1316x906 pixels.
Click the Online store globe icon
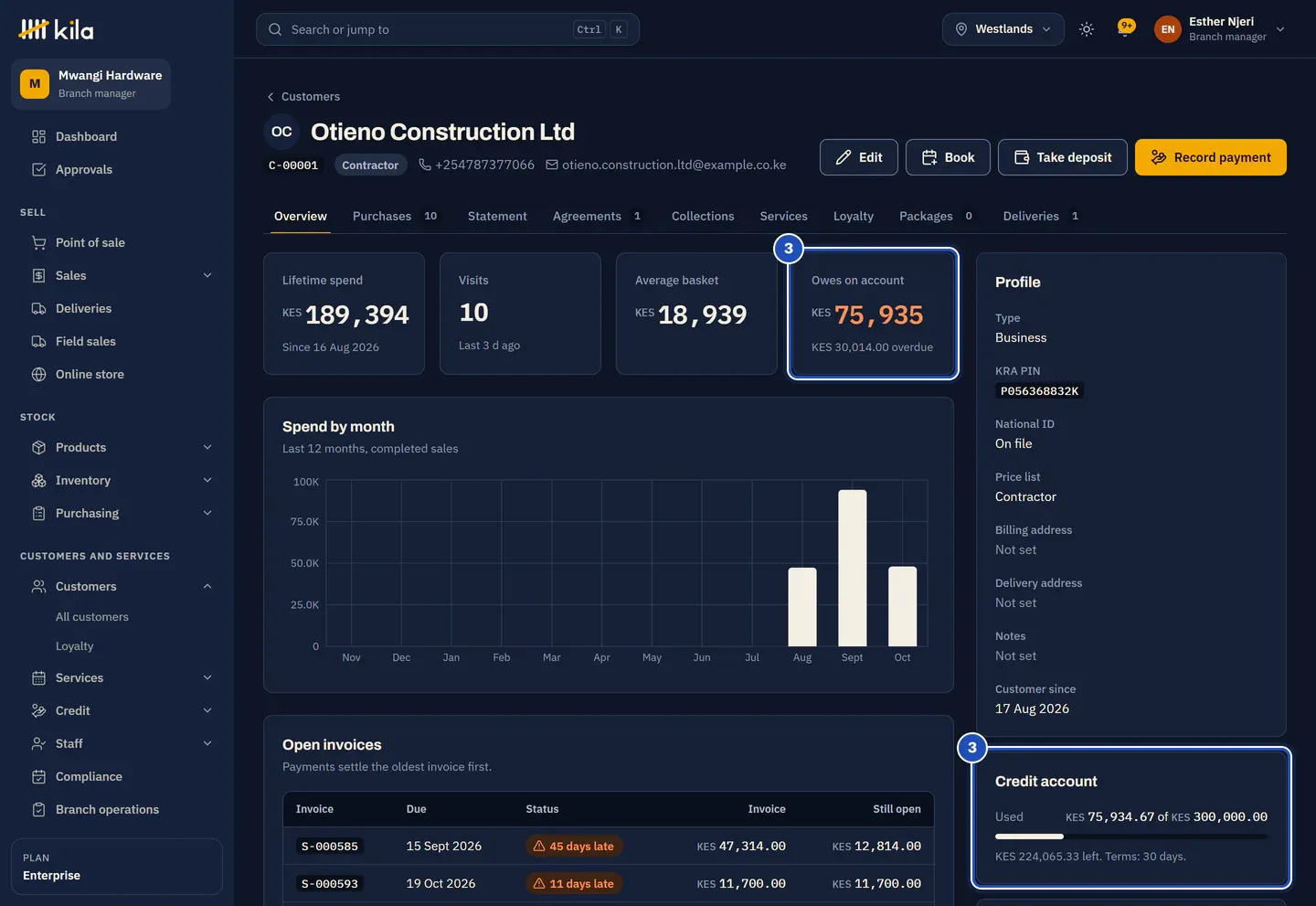[38, 374]
